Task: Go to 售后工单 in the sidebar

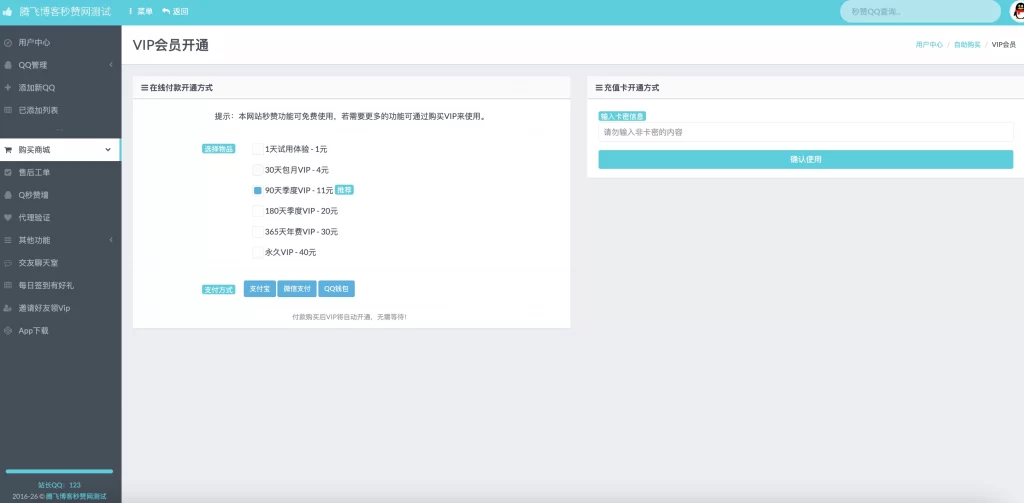Action: pos(34,172)
